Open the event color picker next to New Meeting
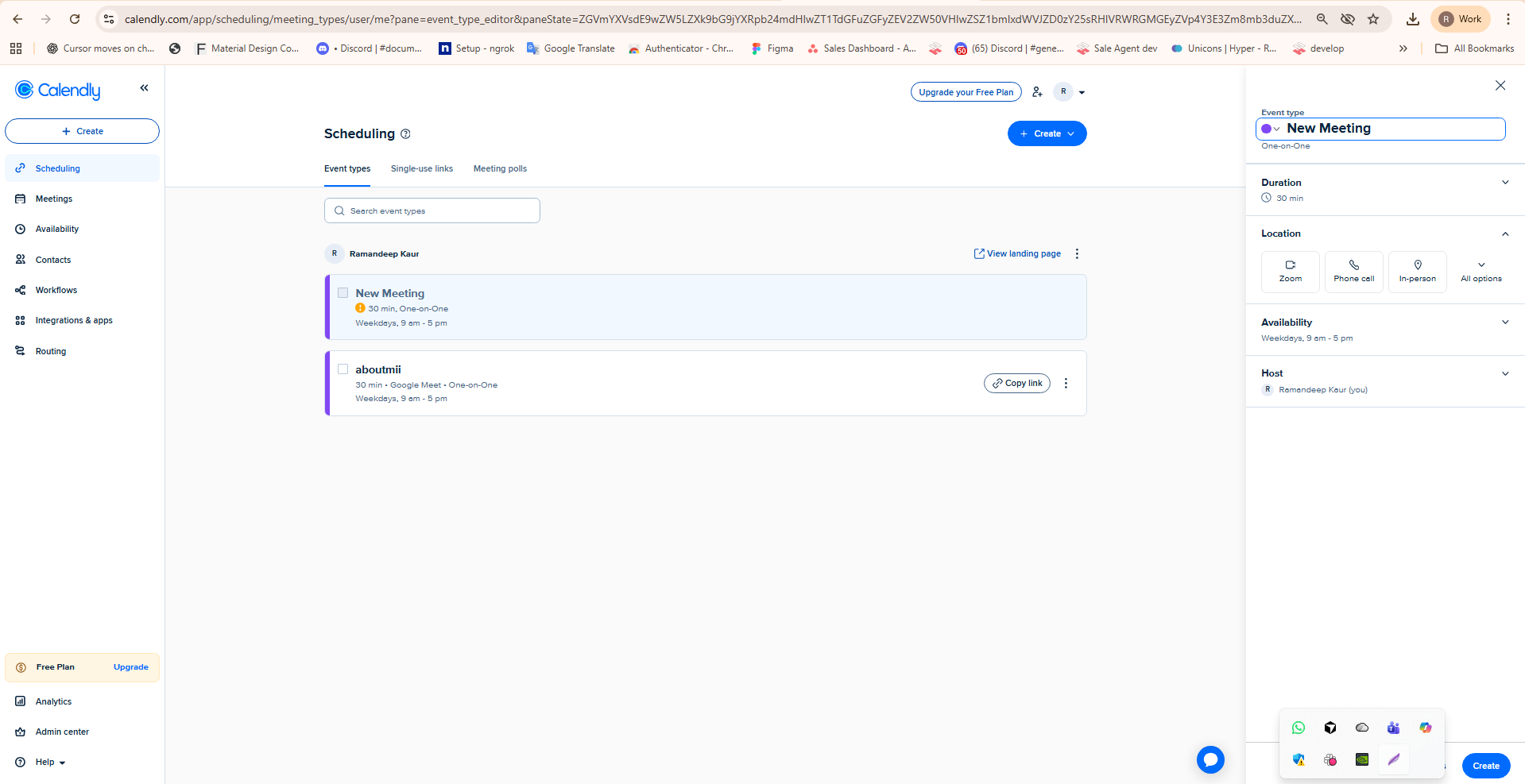 (1269, 128)
